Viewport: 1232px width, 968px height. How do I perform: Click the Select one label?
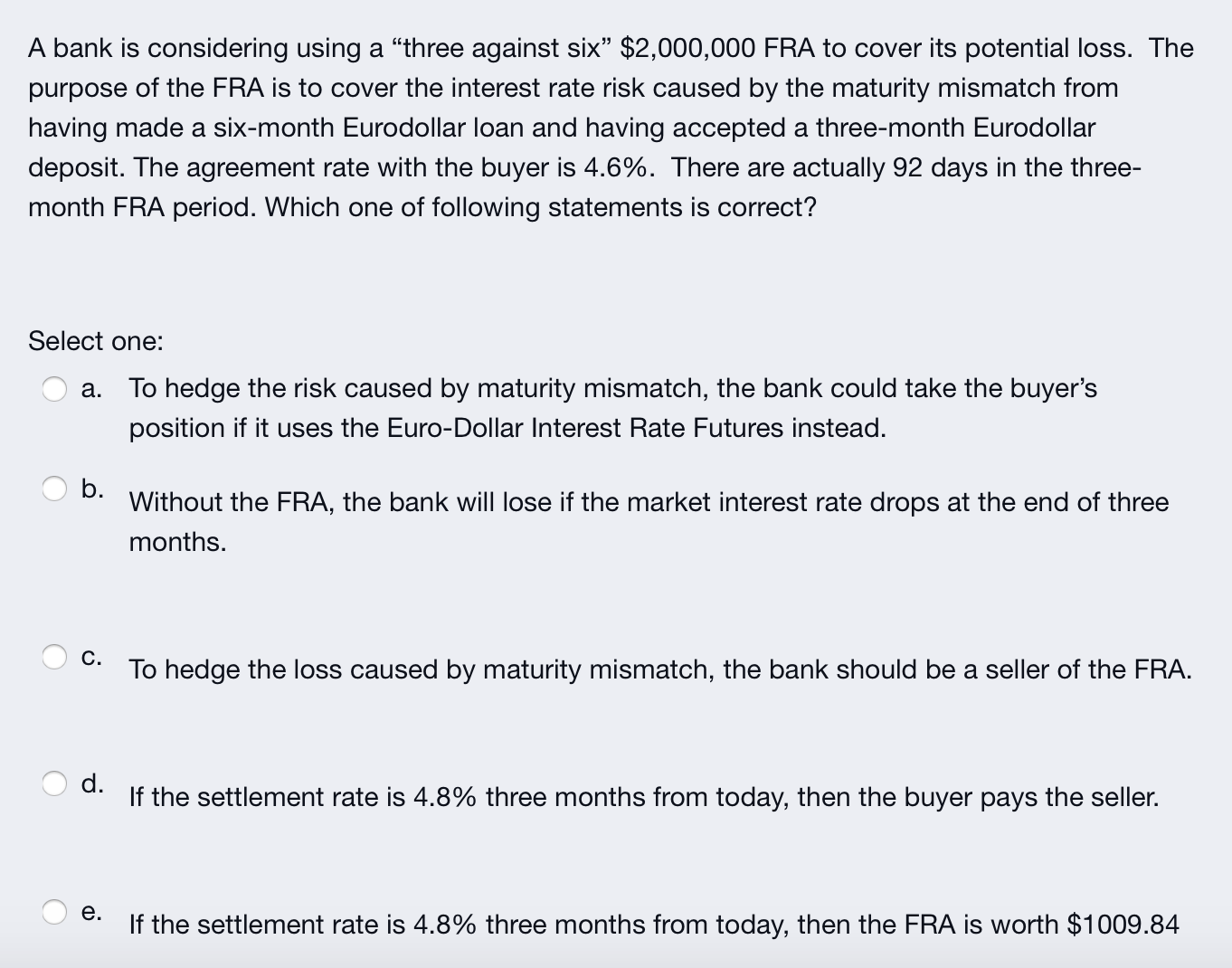click(94, 342)
